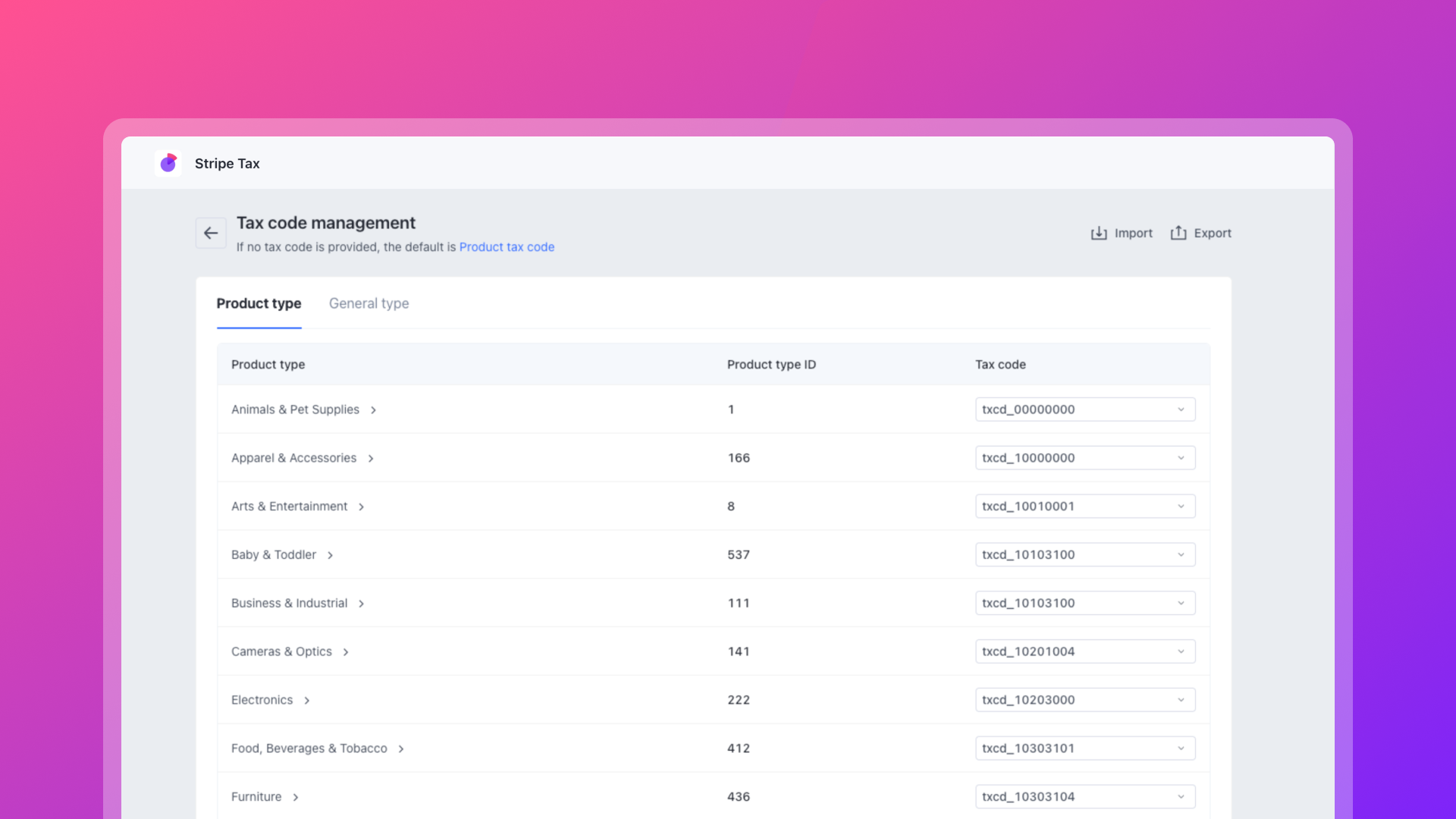The height and width of the screenshot is (819, 1456).
Task: Expand Animals & Pet Supplies chevron
Action: coord(373,410)
